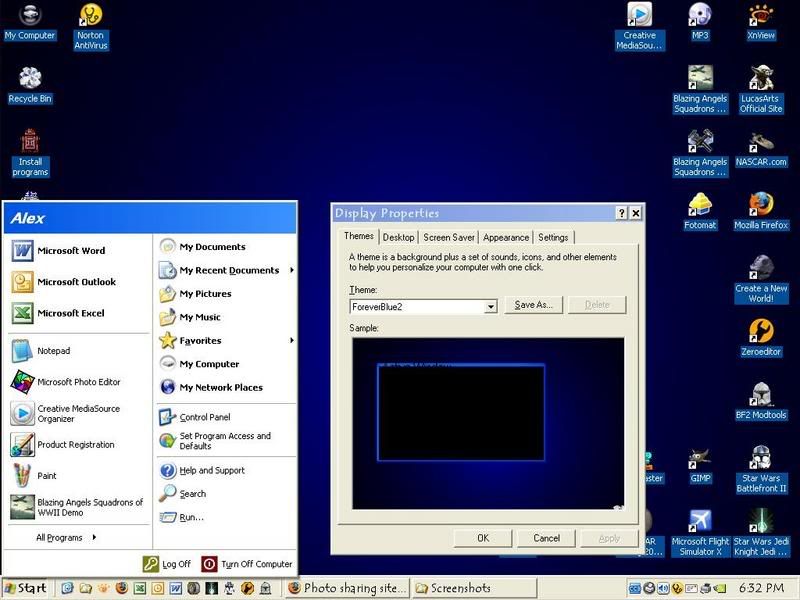Click the Log Off button
800x600 pixels.
tap(167, 564)
